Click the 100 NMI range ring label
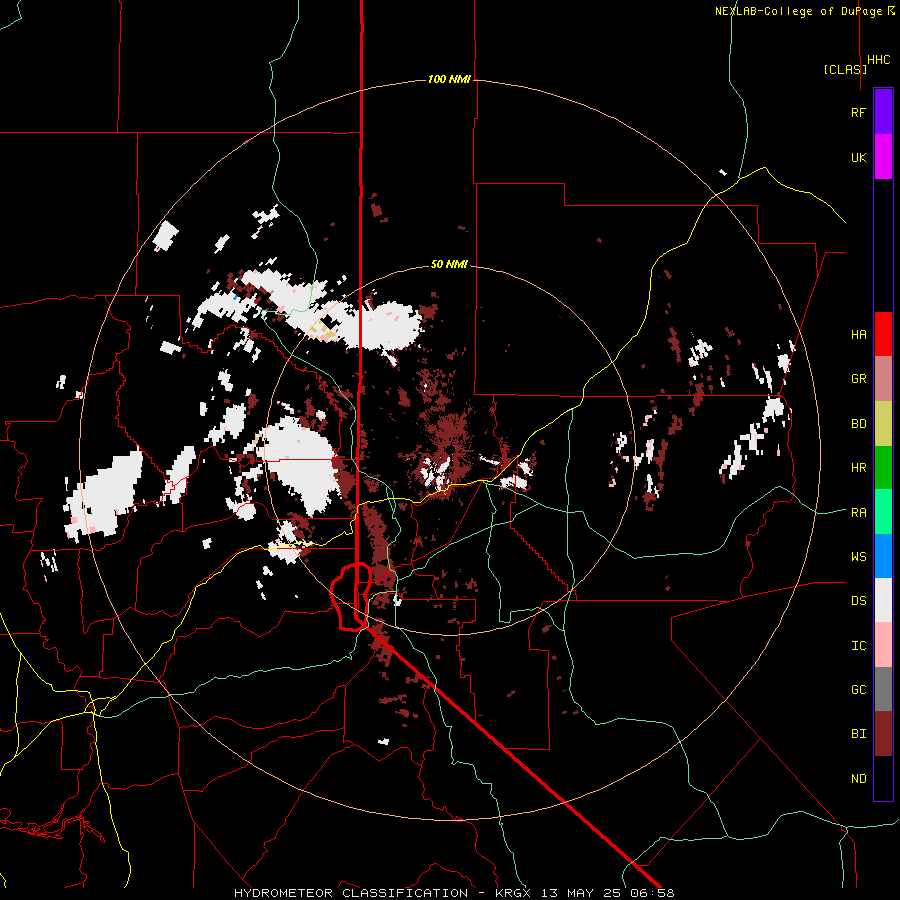900x900 pixels. [449, 79]
